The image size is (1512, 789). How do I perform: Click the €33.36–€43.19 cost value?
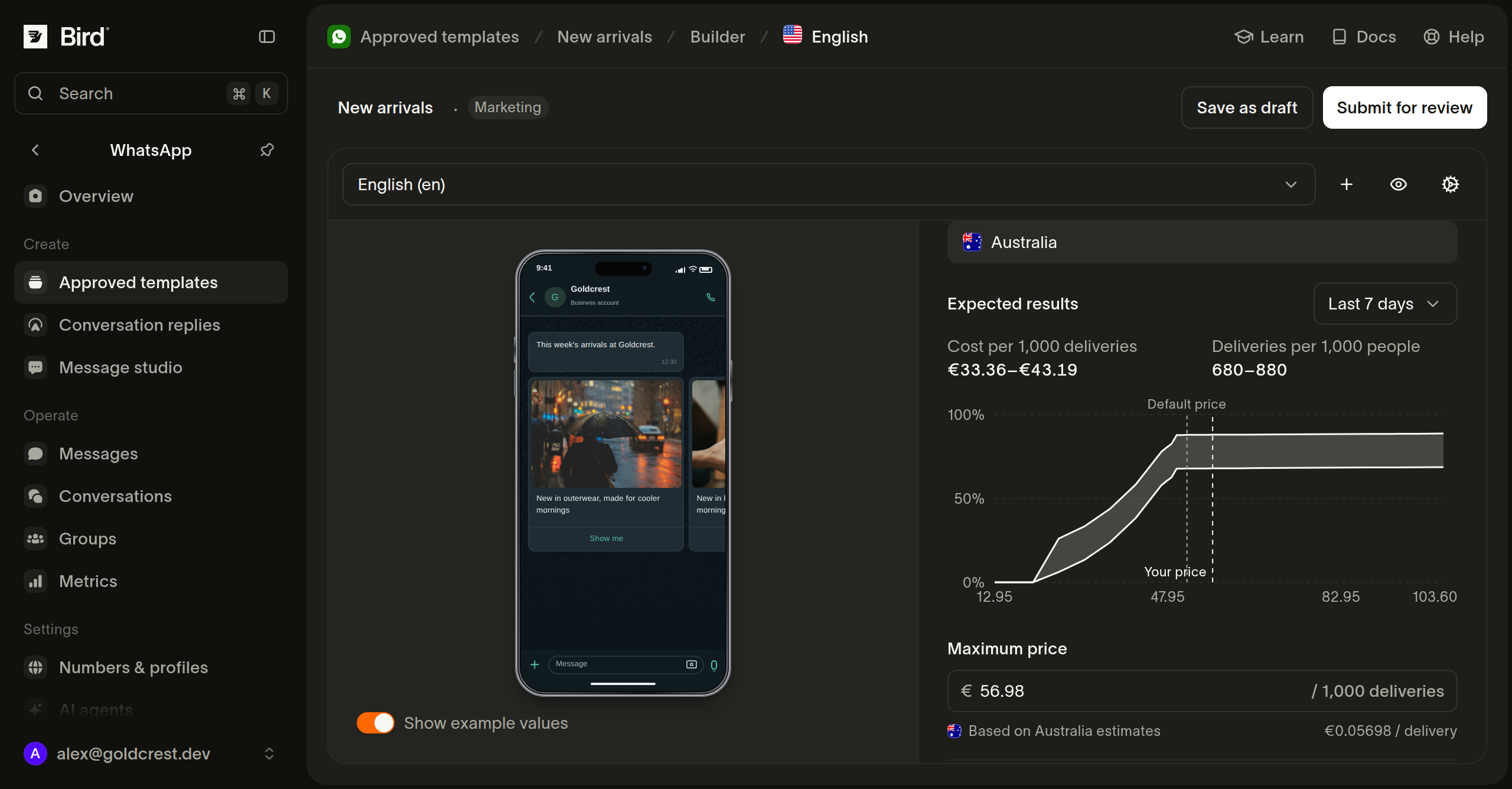point(1012,370)
